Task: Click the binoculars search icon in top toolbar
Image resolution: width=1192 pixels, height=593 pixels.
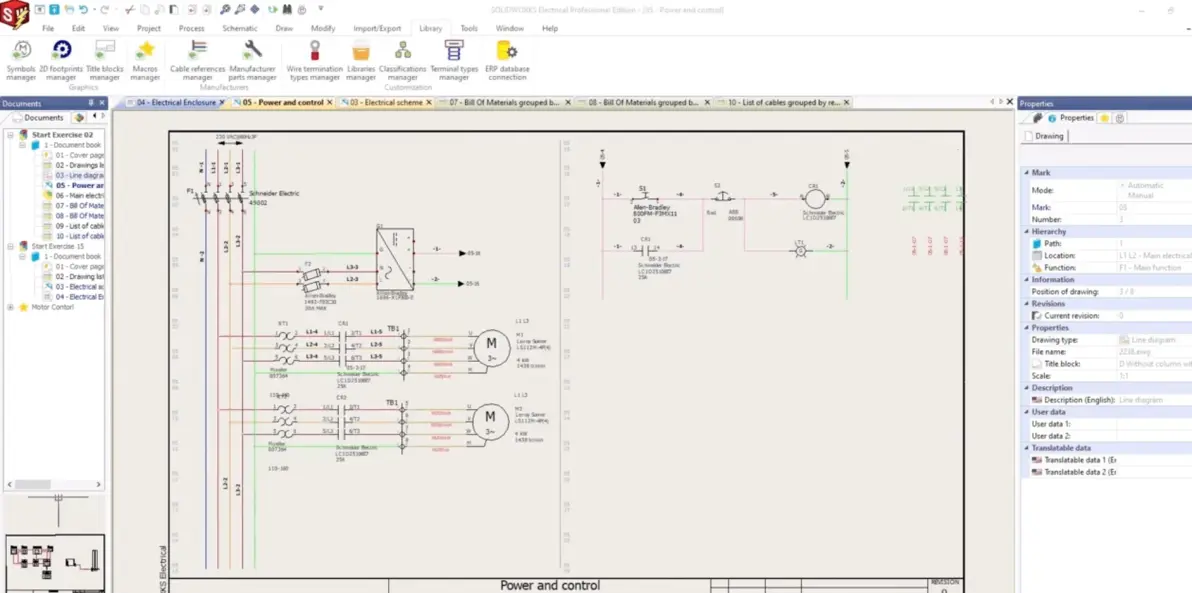Action: pyautogui.click(x=288, y=10)
